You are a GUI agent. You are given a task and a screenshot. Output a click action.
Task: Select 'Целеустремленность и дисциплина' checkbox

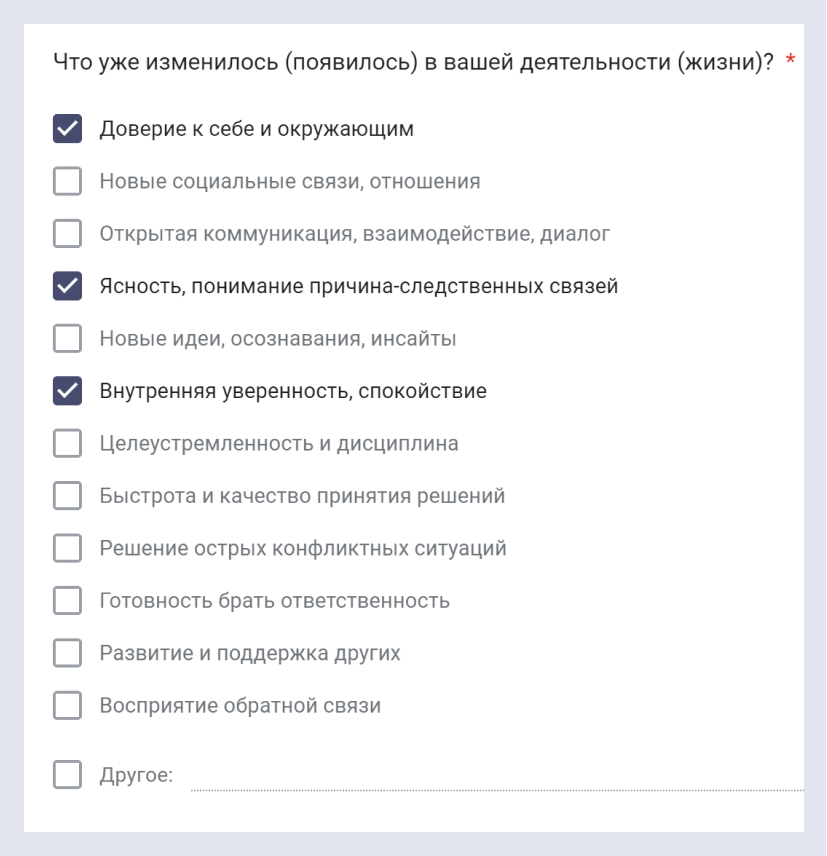(67, 444)
